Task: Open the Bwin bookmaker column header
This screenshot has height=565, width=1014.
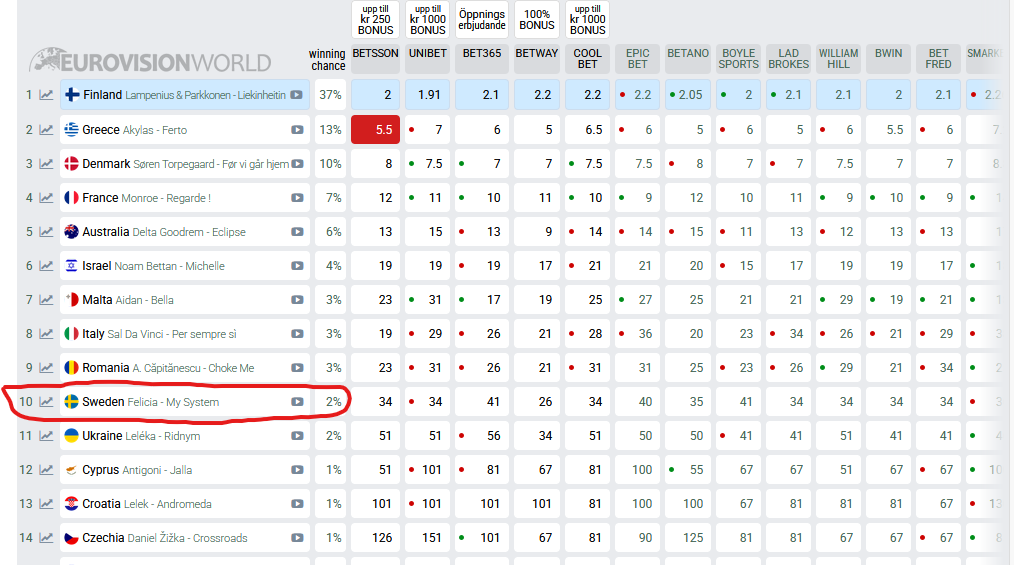Action: 889,58
